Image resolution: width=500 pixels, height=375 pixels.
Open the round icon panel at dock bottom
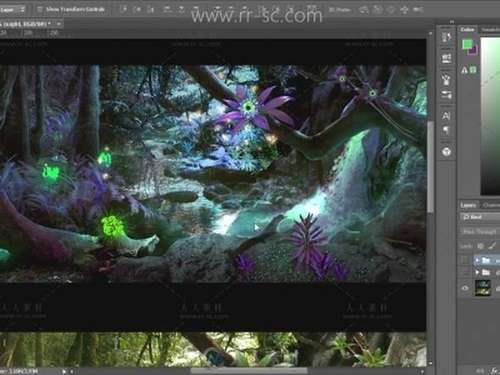(446, 152)
